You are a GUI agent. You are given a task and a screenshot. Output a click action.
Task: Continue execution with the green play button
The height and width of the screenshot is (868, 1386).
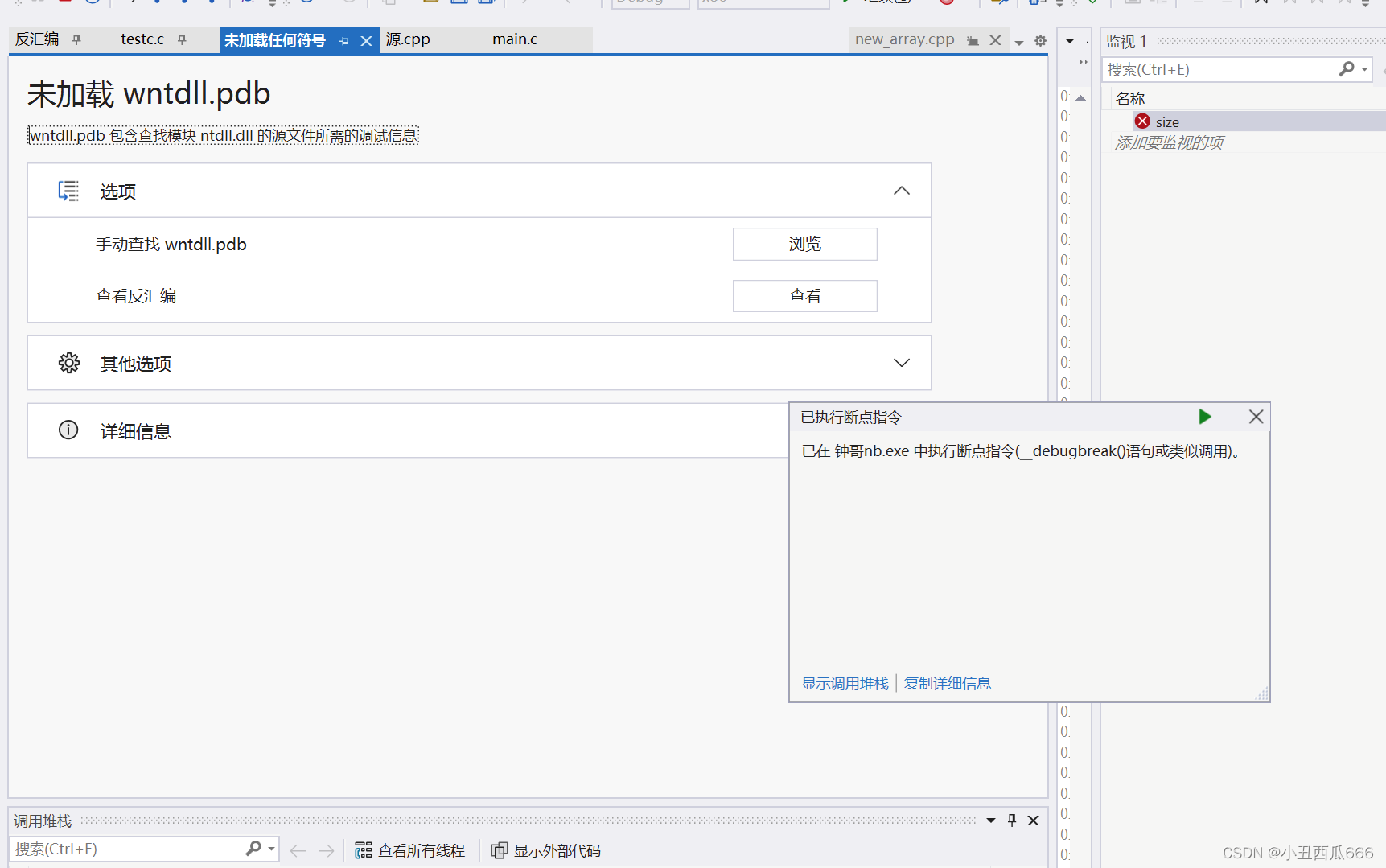(x=1204, y=417)
